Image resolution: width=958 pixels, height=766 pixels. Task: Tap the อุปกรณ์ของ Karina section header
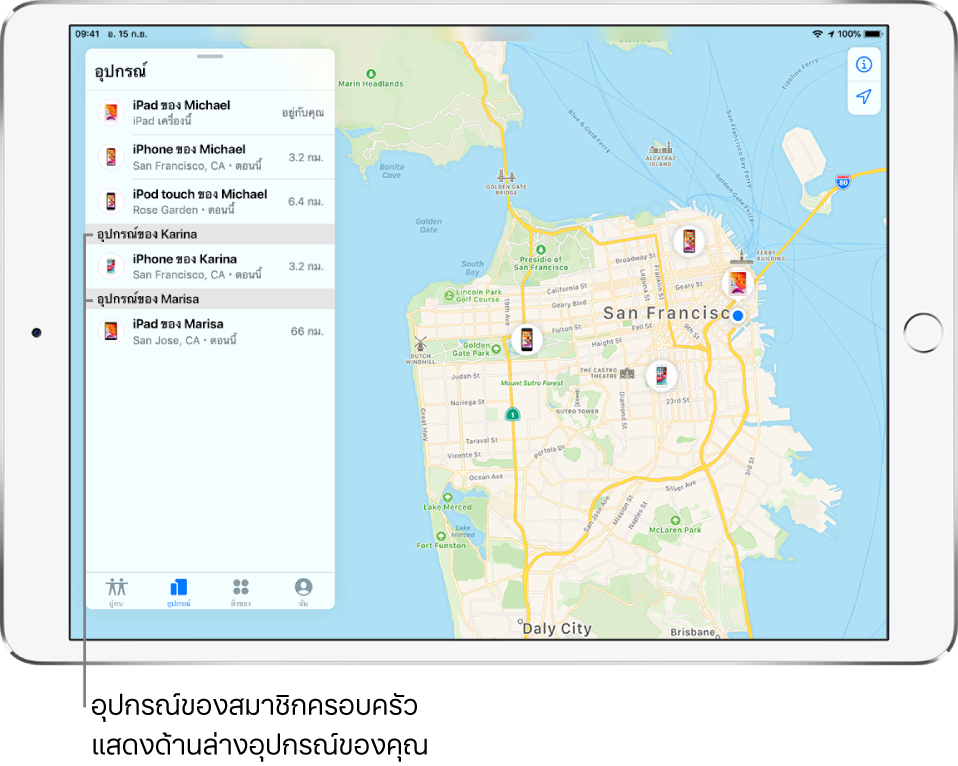click(x=210, y=234)
